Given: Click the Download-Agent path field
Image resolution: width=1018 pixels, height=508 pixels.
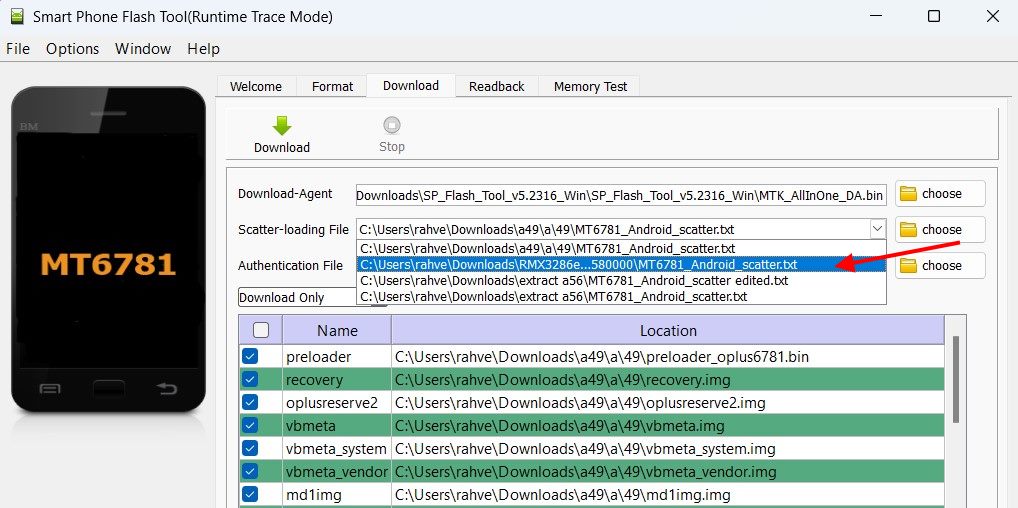Looking at the screenshot, I should click(621, 194).
